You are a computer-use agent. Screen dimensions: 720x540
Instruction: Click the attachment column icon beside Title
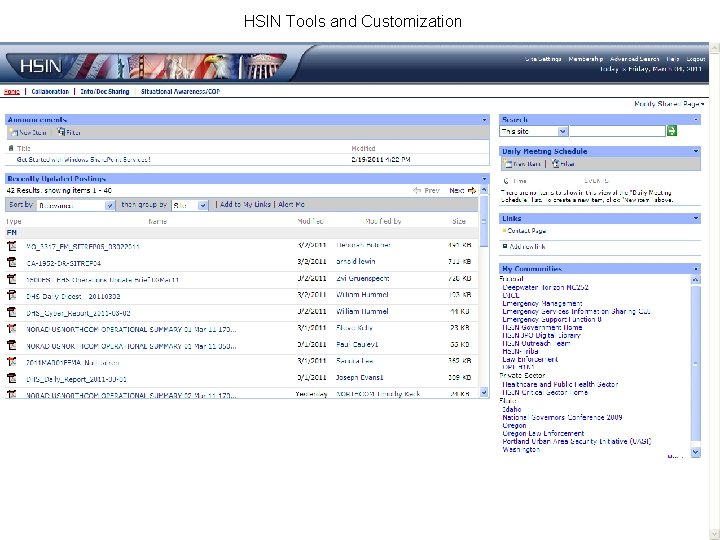11,148
